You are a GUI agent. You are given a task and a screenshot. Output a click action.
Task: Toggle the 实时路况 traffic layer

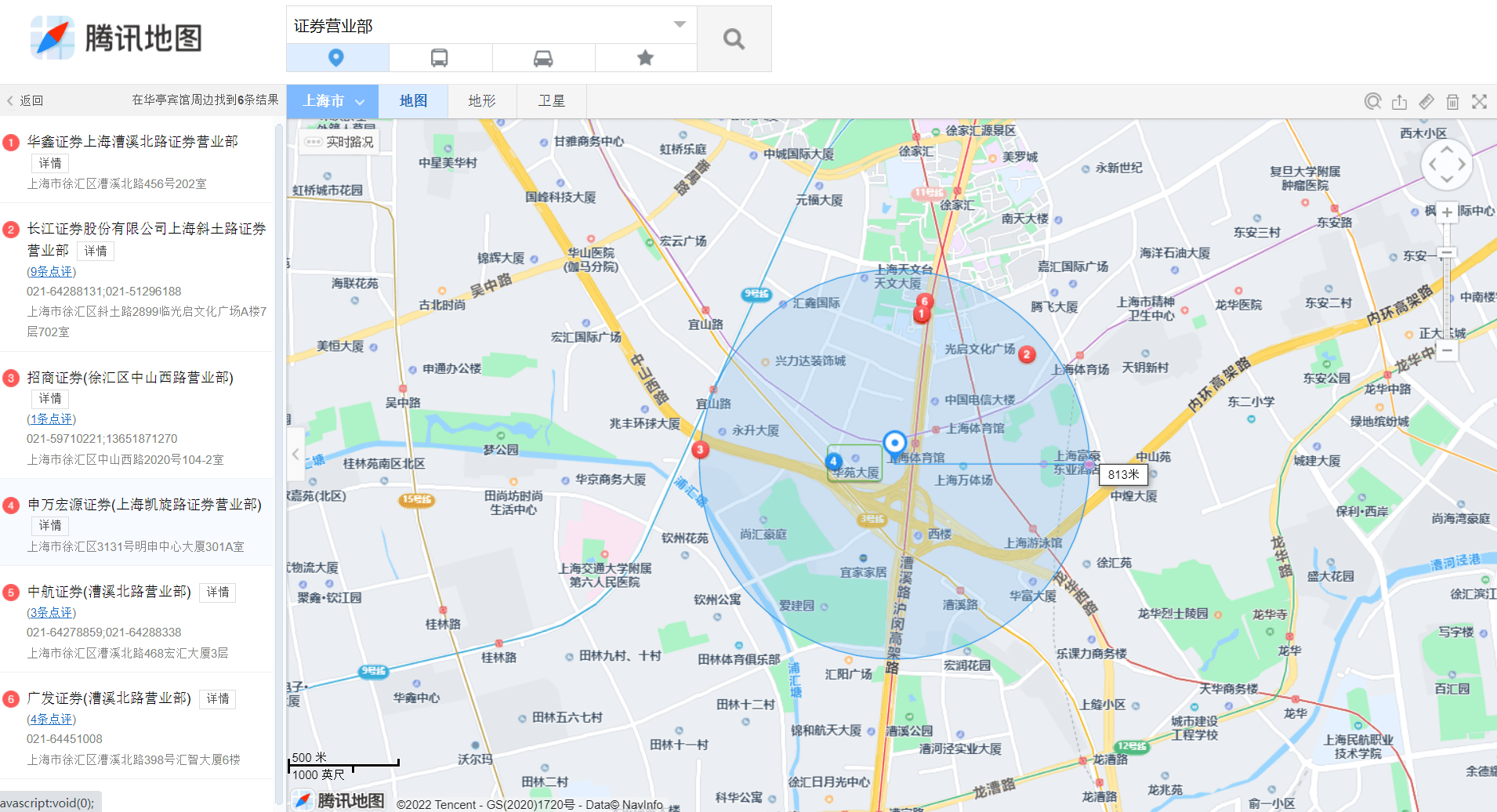coord(339,142)
